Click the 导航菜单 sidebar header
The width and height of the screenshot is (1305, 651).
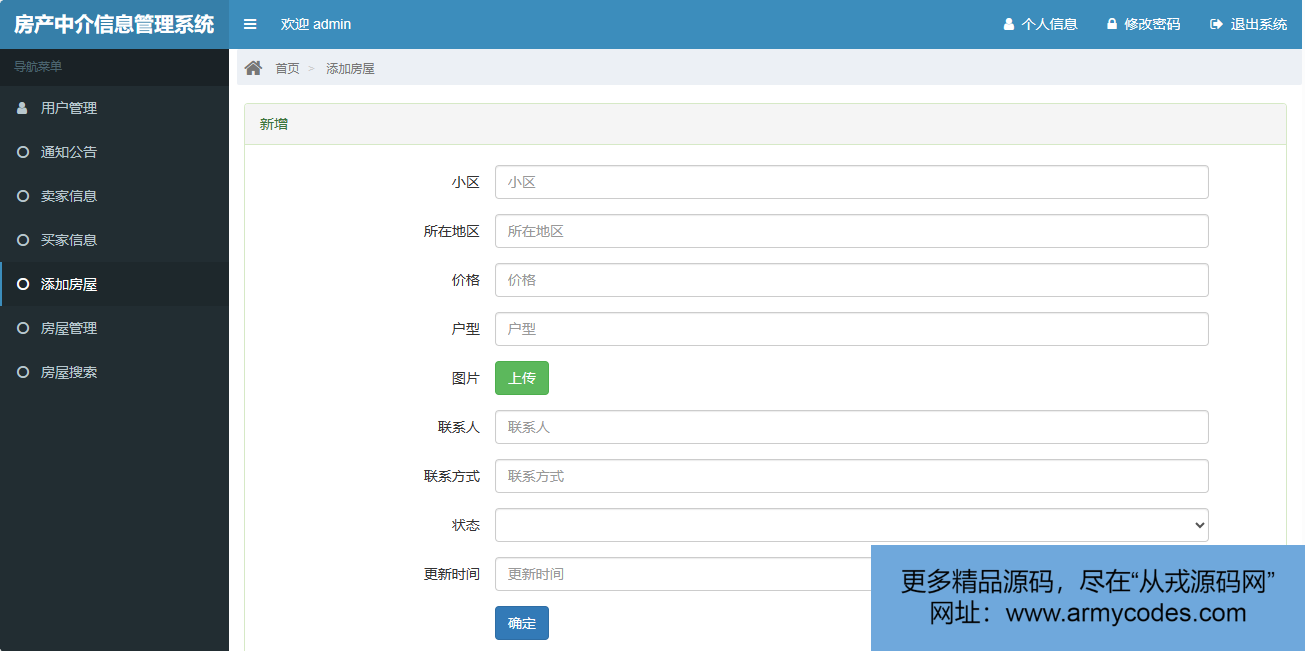(x=38, y=66)
